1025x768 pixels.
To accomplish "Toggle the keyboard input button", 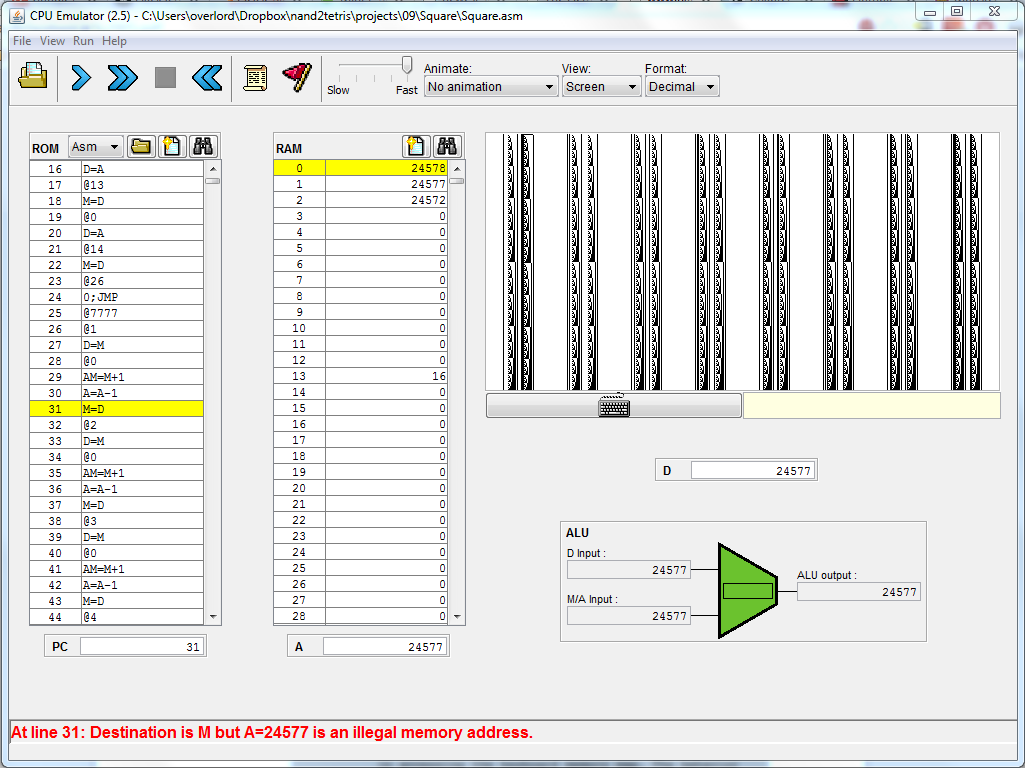I will click(614, 406).
